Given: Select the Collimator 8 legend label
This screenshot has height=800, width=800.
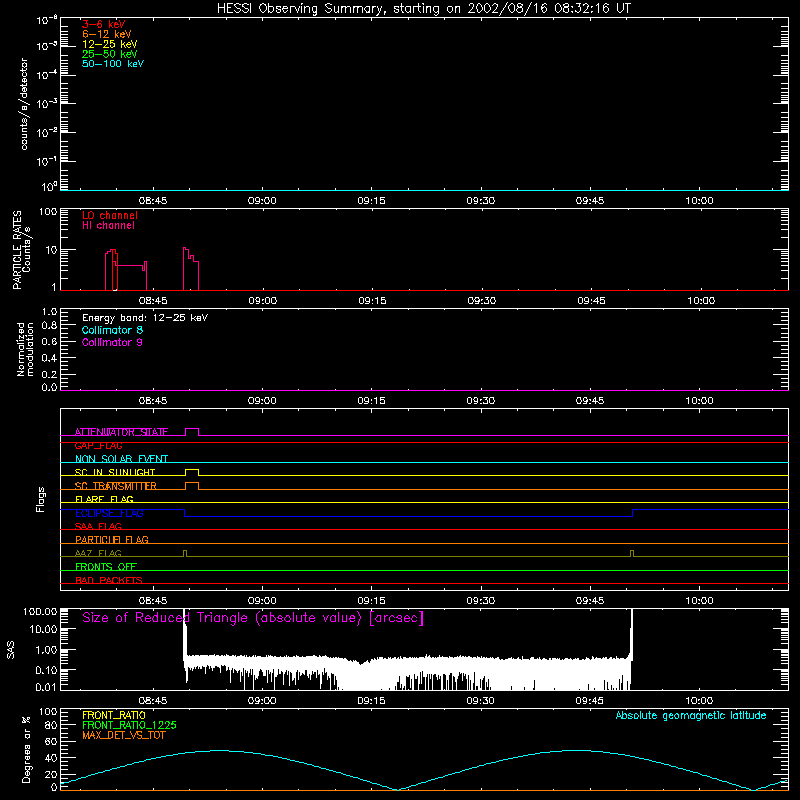Looking at the screenshot, I should [x=112, y=330].
